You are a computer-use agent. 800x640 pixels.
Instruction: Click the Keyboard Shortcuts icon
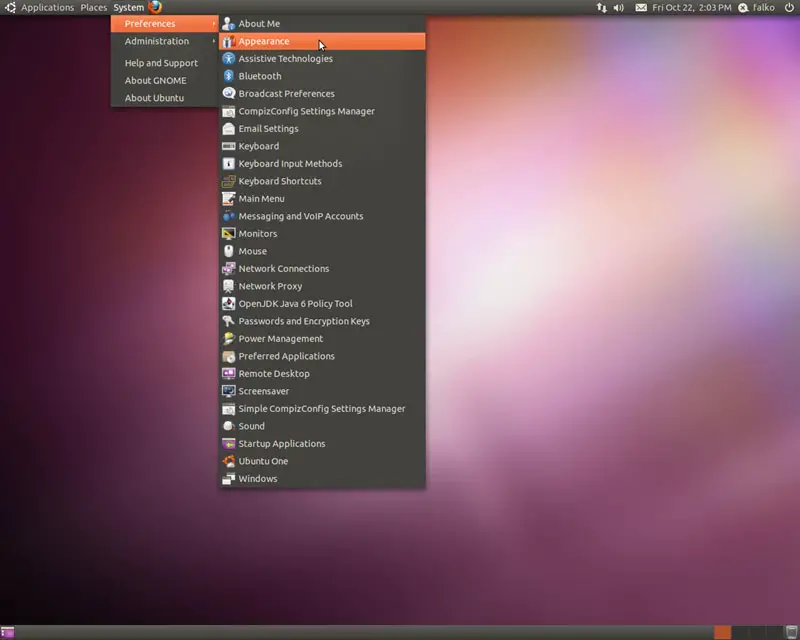[229, 181]
